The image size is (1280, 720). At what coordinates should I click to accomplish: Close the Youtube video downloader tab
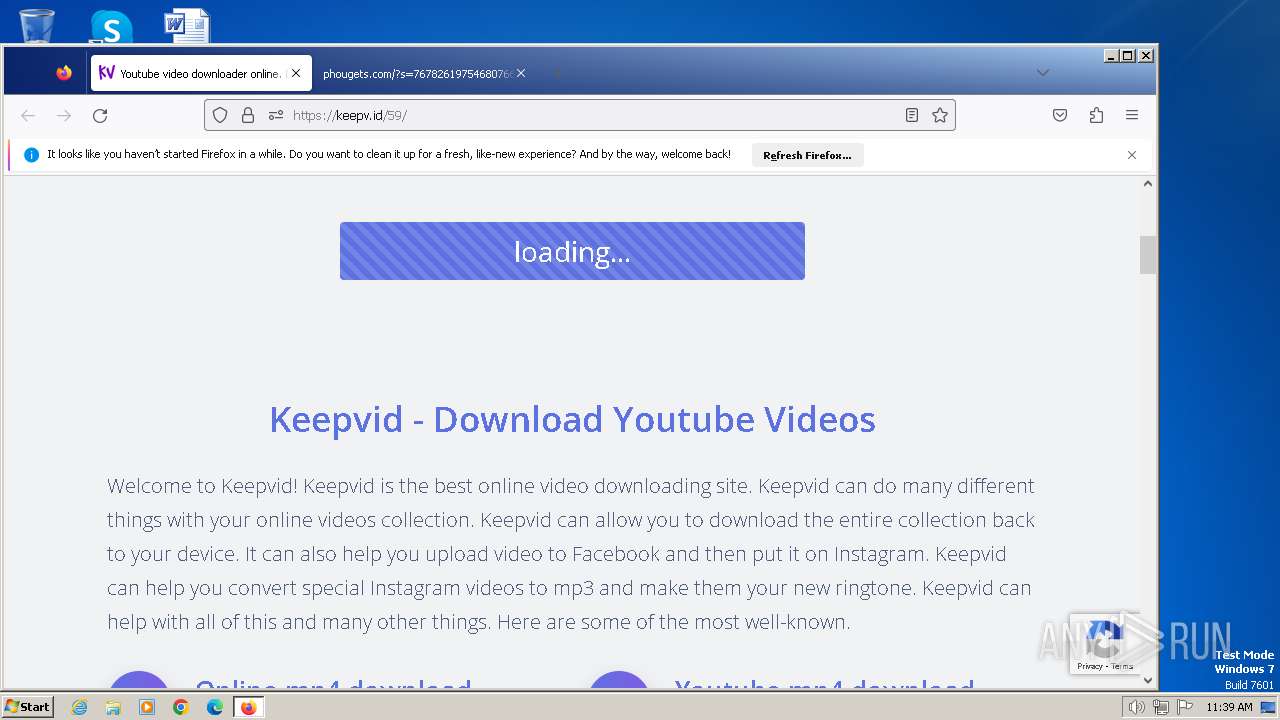(296, 73)
